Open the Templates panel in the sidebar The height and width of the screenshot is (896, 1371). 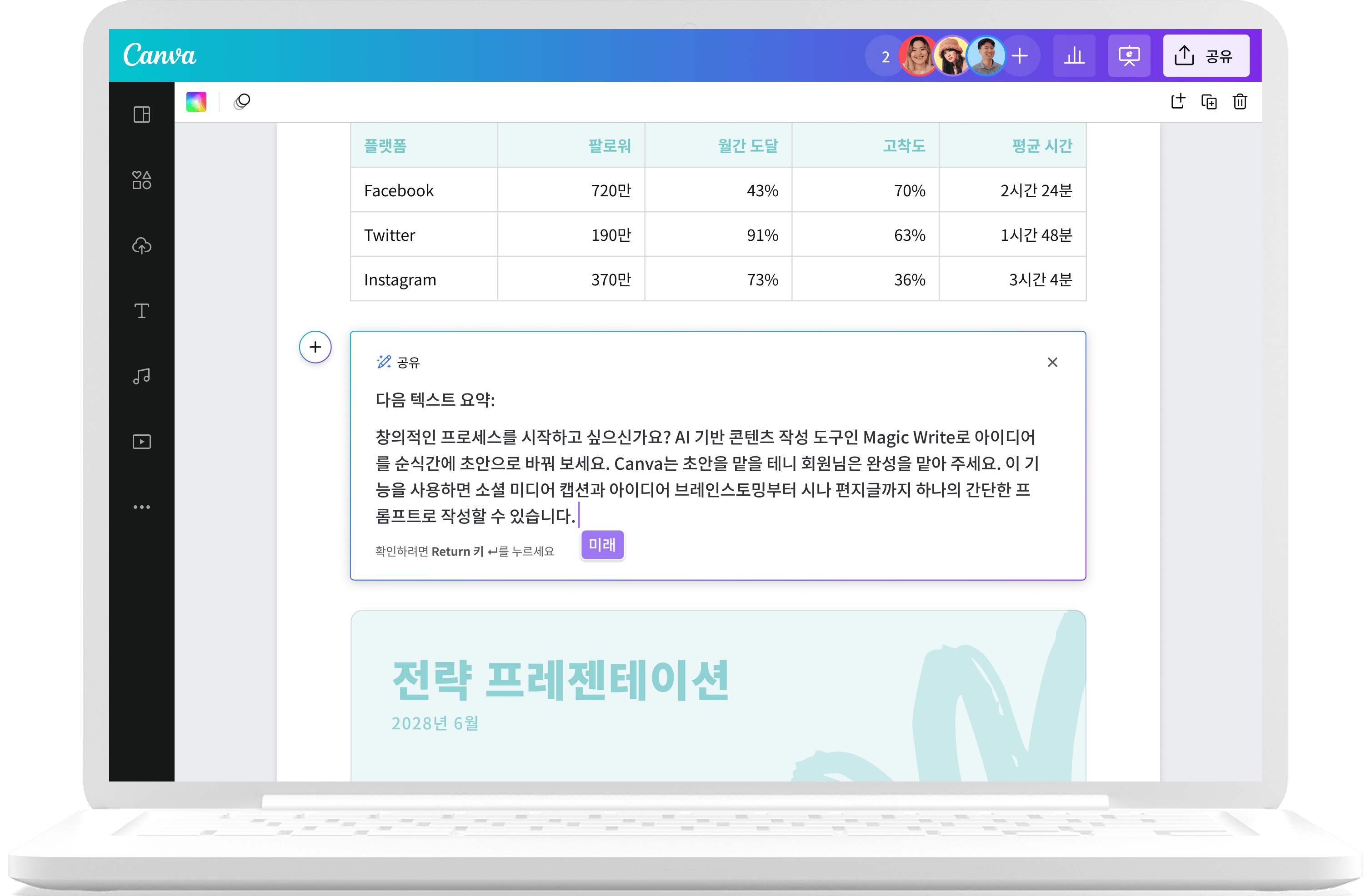coord(141,114)
